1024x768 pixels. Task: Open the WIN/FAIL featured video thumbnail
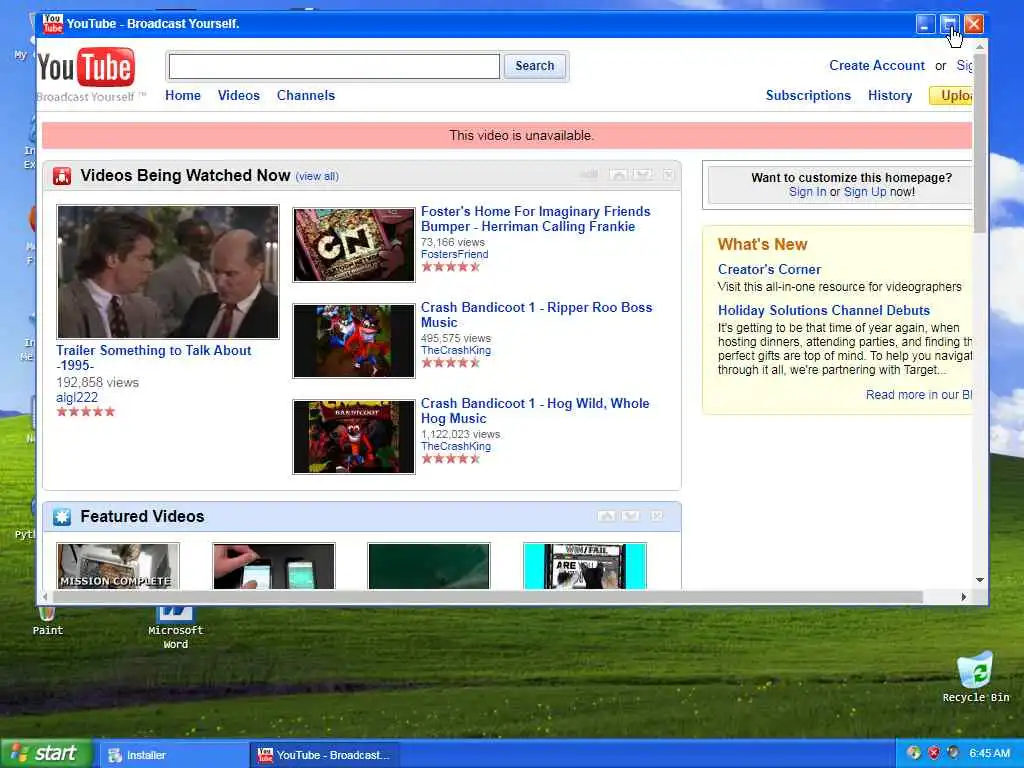[584, 566]
